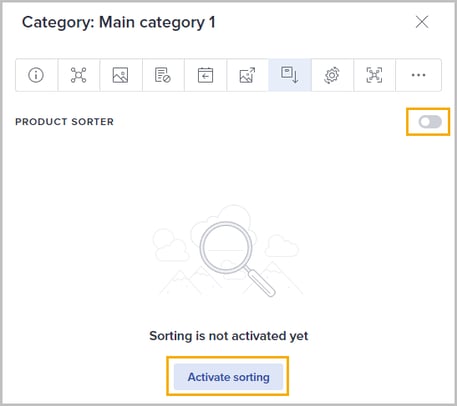Click the PRODUCT SORTER section heading
457x406 pixels.
(x=65, y=122)
